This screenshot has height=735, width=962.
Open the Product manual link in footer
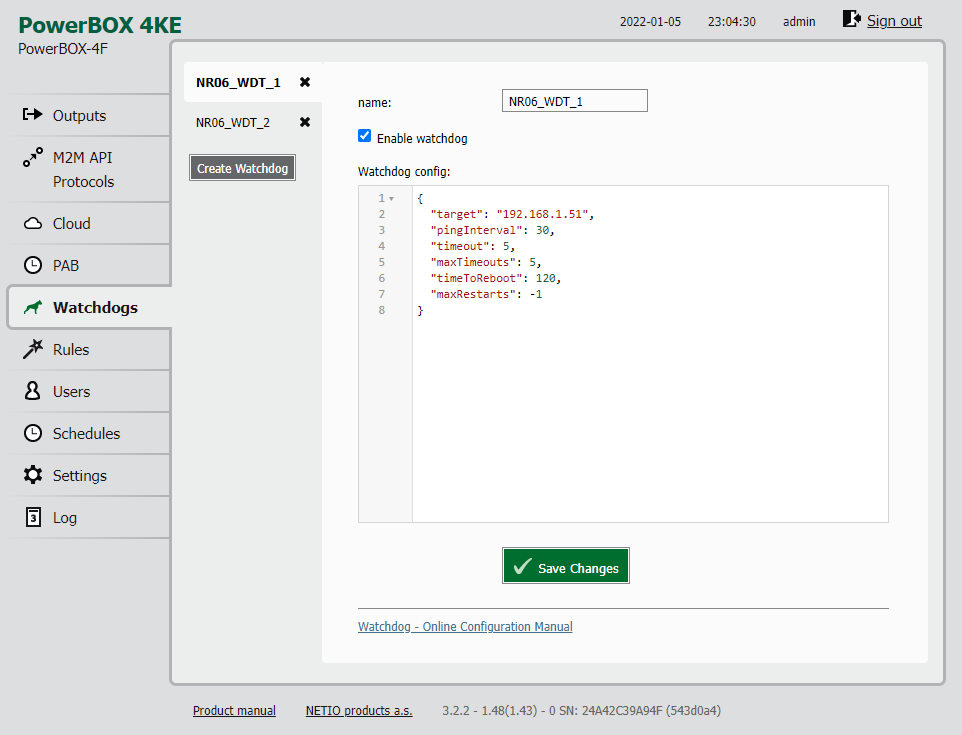(x=234, y=711)
